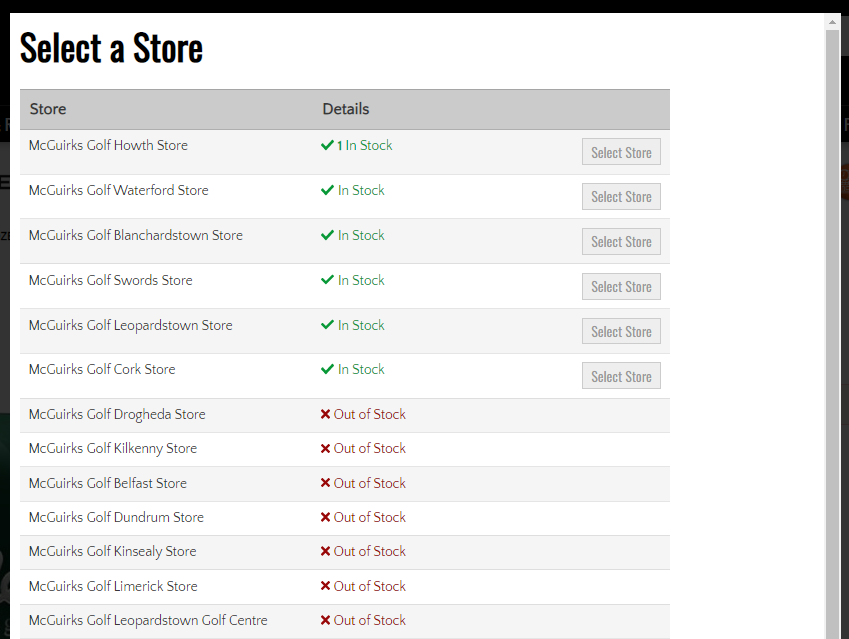Click McGuirks Golf Belfast Store name
The width and height of the screenshot is (849, 639).
point(108,483)
